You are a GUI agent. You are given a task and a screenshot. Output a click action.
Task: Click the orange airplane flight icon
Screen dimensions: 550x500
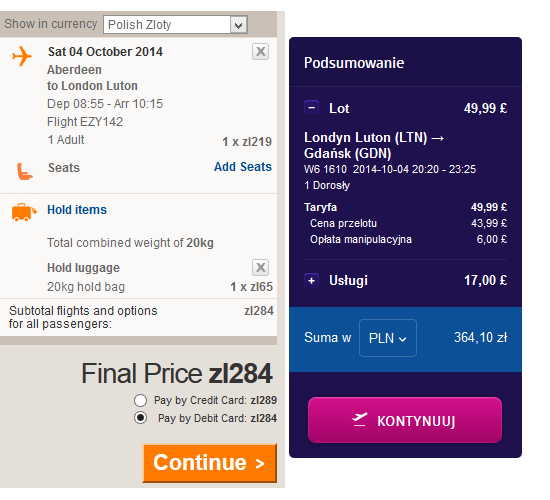22,56
